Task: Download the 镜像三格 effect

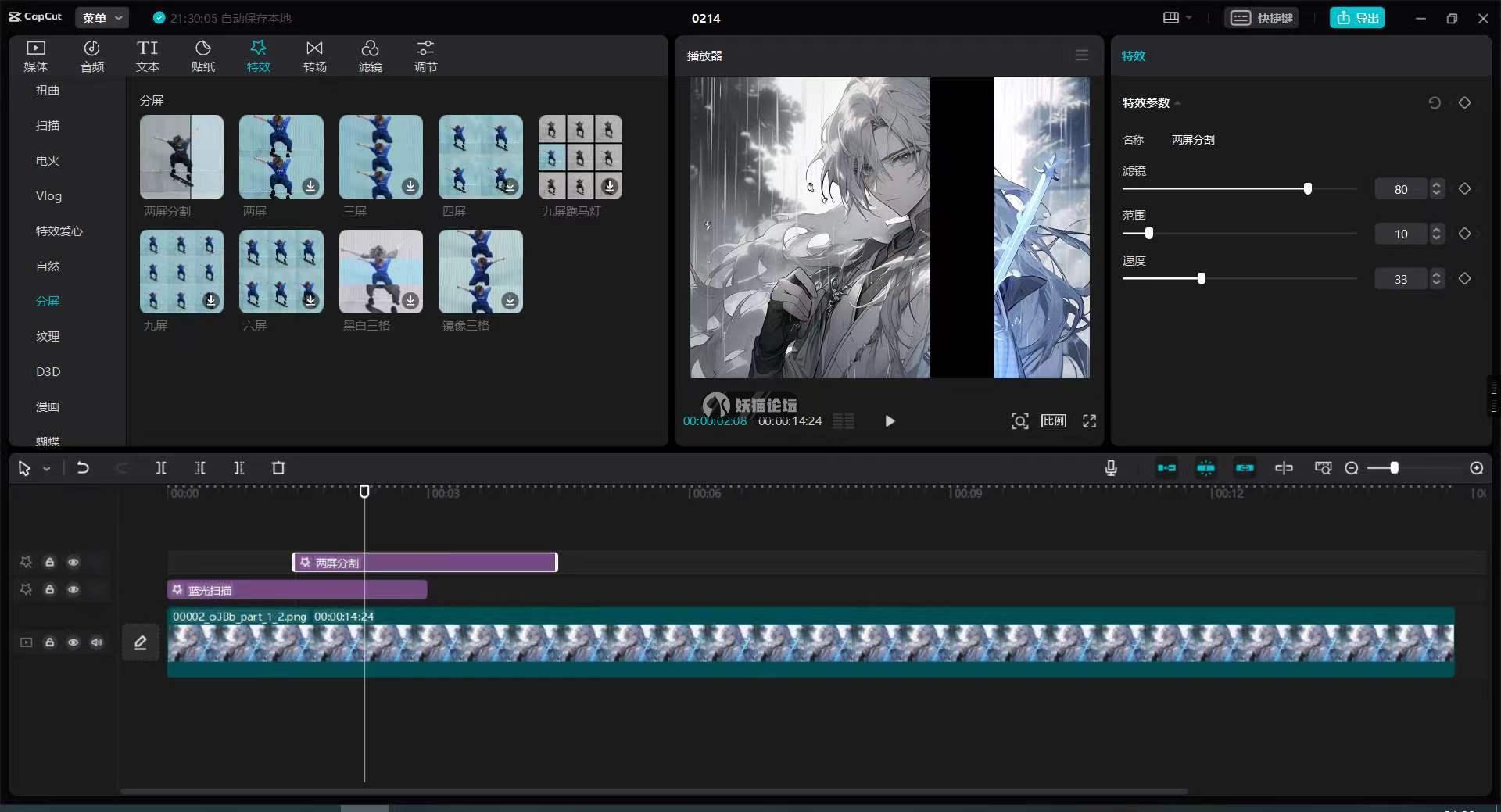Action: coord(510,301)
